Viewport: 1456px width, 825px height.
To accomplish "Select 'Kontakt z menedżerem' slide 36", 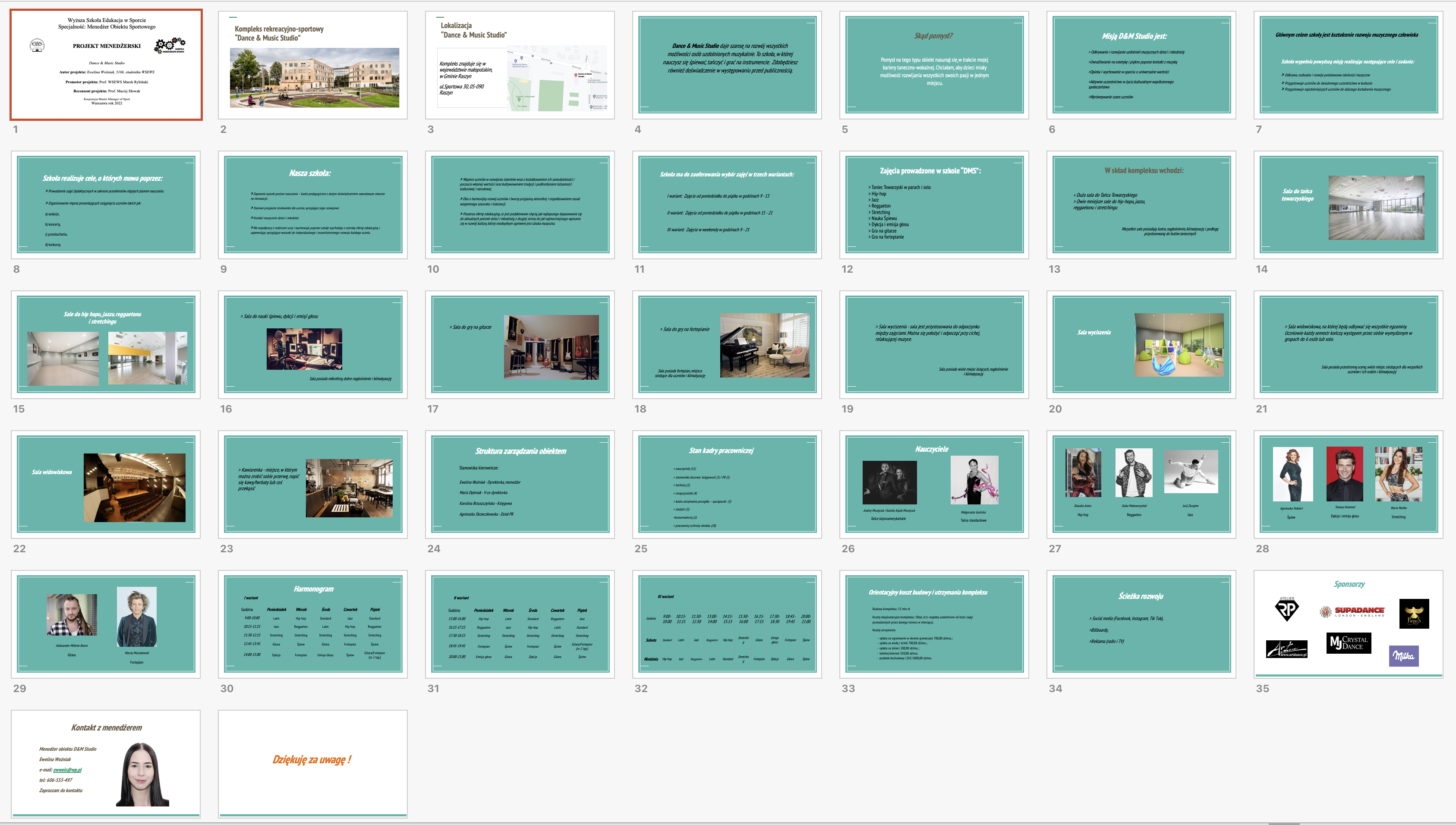I will pos(106,763).
